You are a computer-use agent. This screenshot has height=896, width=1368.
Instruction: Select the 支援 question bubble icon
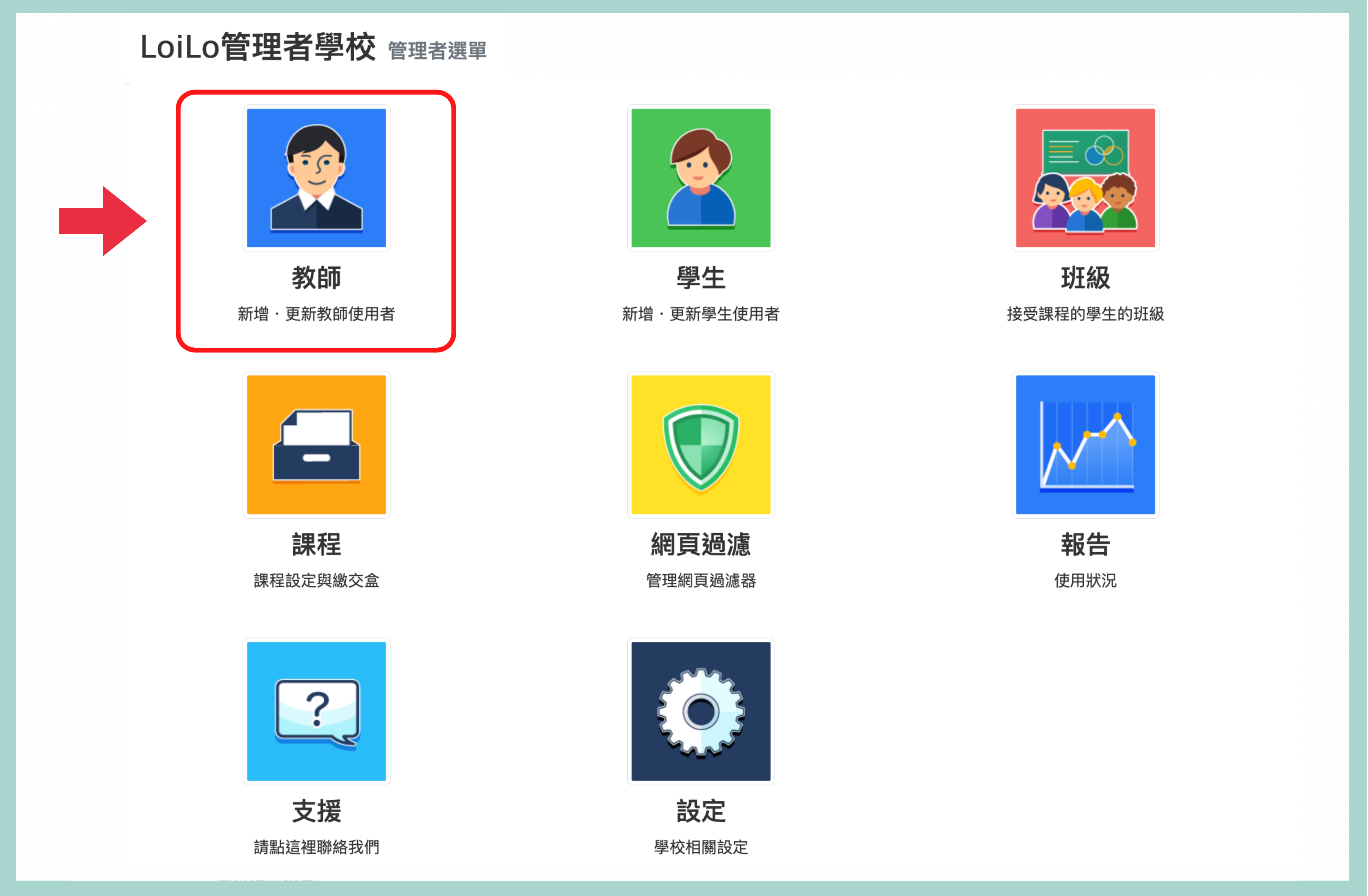click(316, 711)
